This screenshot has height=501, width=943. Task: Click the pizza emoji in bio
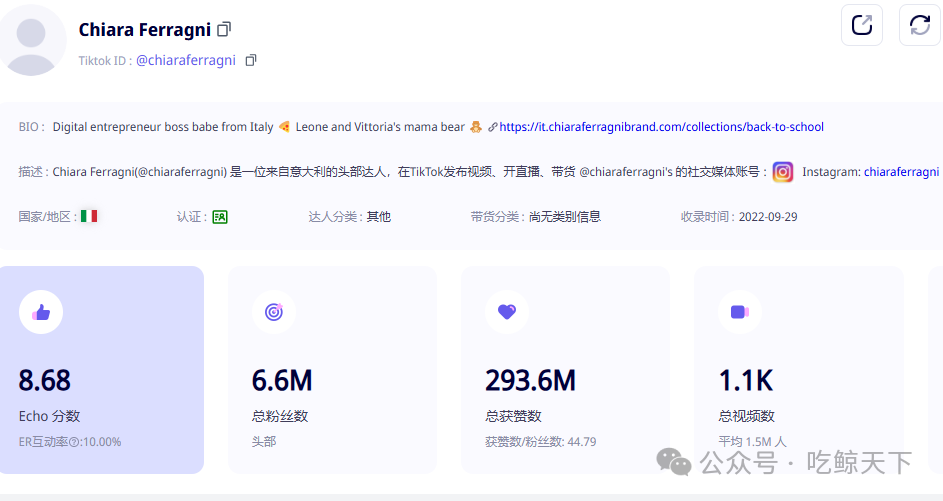click(x=284, y=127)
